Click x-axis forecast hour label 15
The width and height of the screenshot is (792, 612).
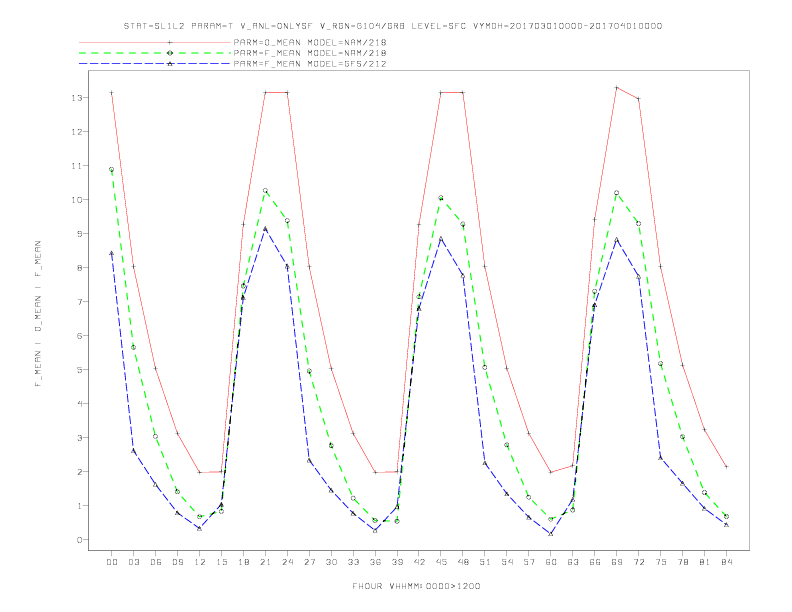coord(221,562)
